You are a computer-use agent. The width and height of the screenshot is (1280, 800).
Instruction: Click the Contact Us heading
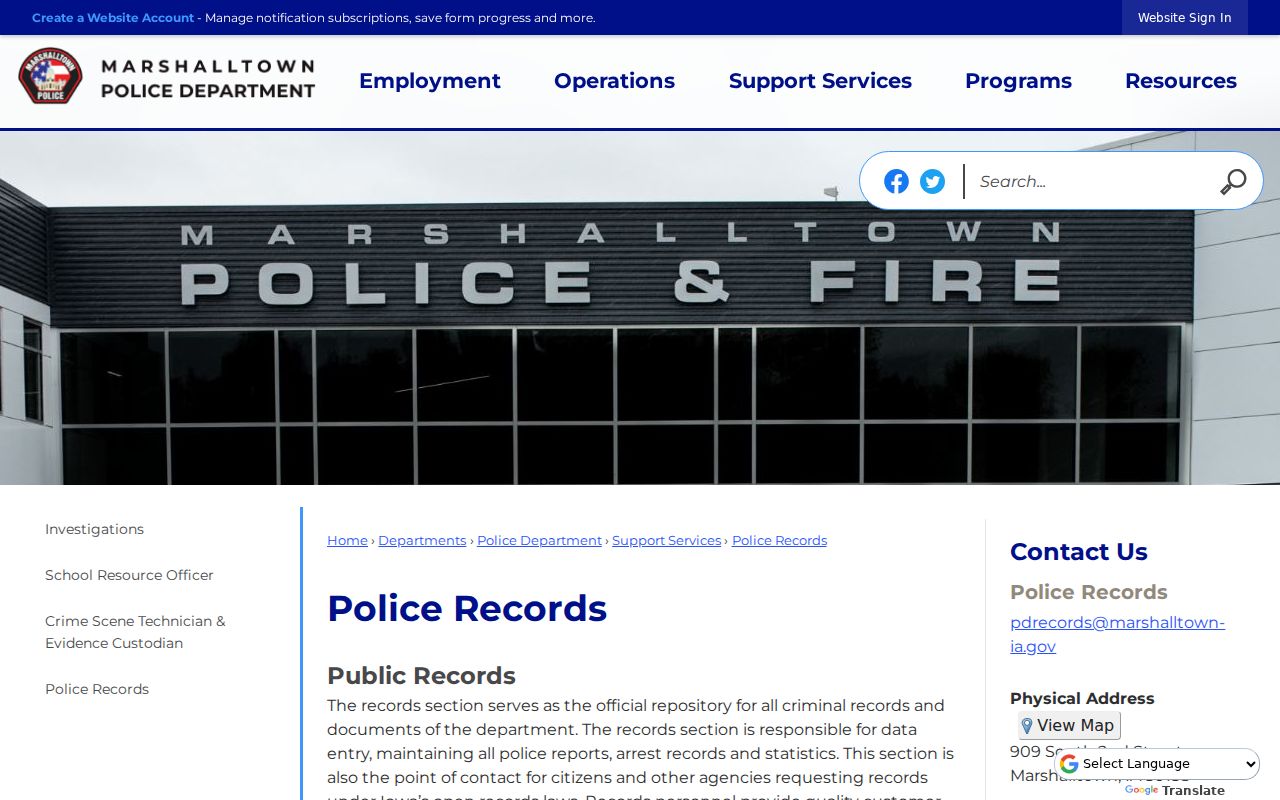click(x=1078, y=552)
